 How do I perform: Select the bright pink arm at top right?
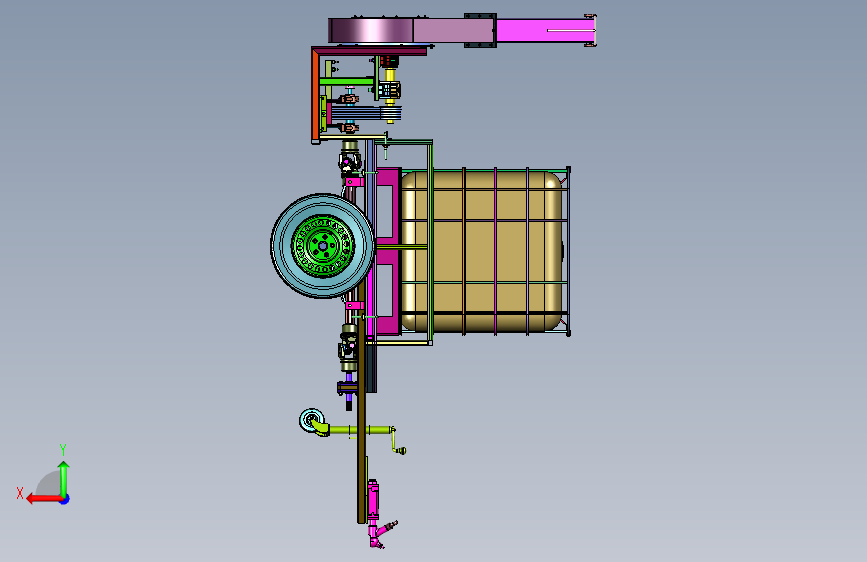pyautogui.click(x=545, y=30)
